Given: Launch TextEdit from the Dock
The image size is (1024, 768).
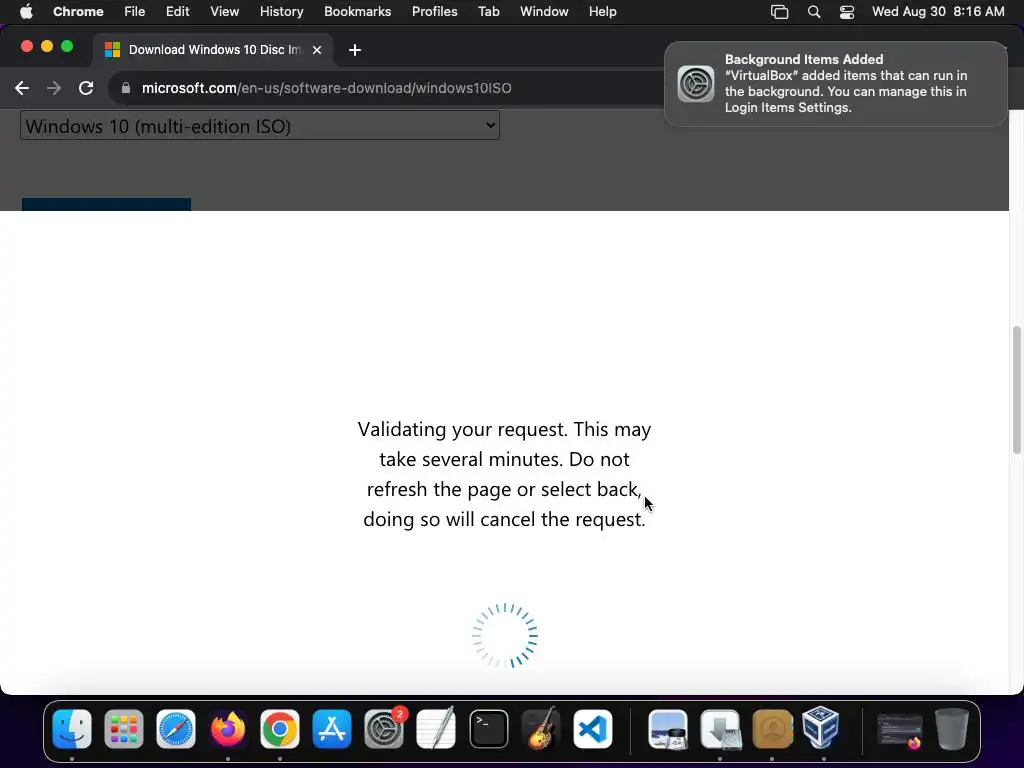Looking at the screenshot, I should 436,729.
